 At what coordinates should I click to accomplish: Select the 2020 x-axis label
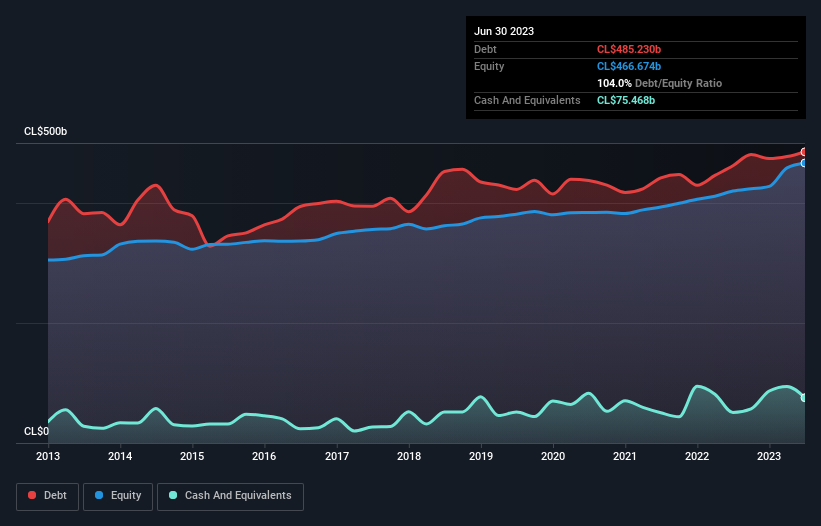553,456
